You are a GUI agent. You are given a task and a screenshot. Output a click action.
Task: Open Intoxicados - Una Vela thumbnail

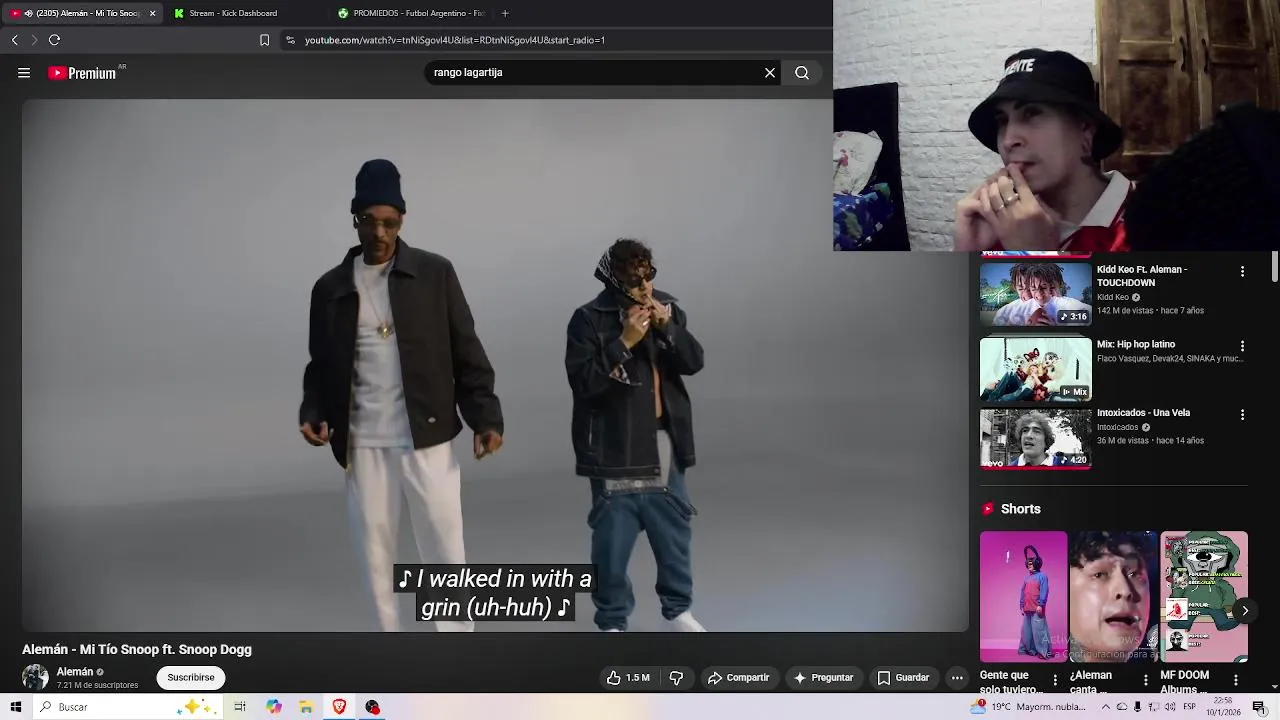pyautogui.click(x=1036, y=438)
